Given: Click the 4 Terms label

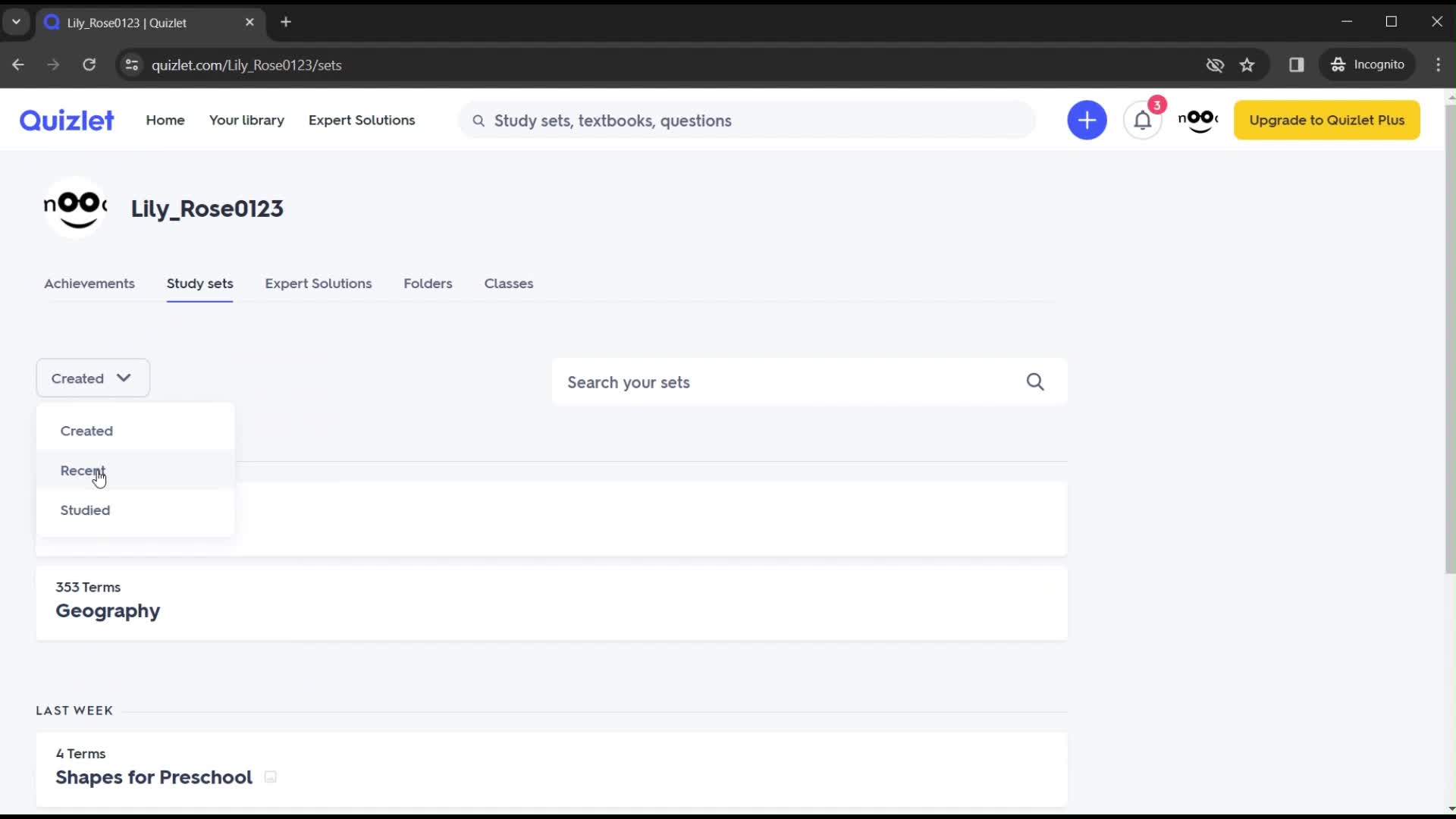Looking at the screenshot, I should click(x=80, y=754).
